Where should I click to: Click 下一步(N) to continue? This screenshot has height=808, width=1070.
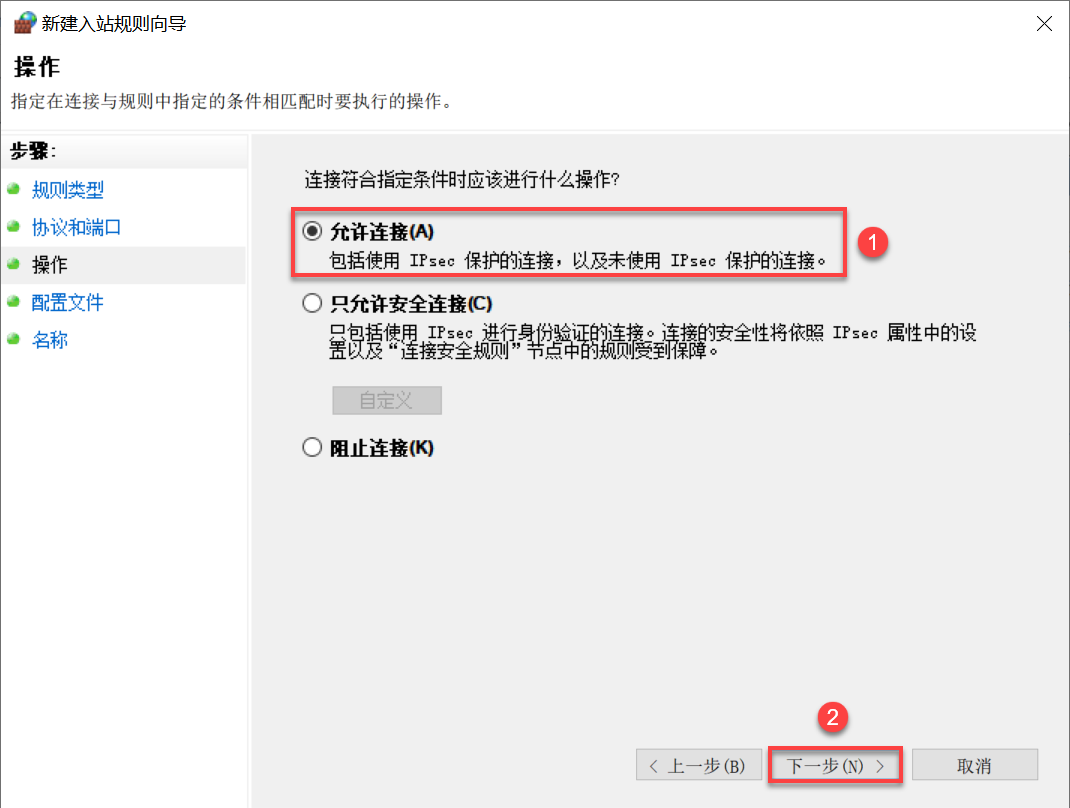pyautogui.click(x=835, y=765)
